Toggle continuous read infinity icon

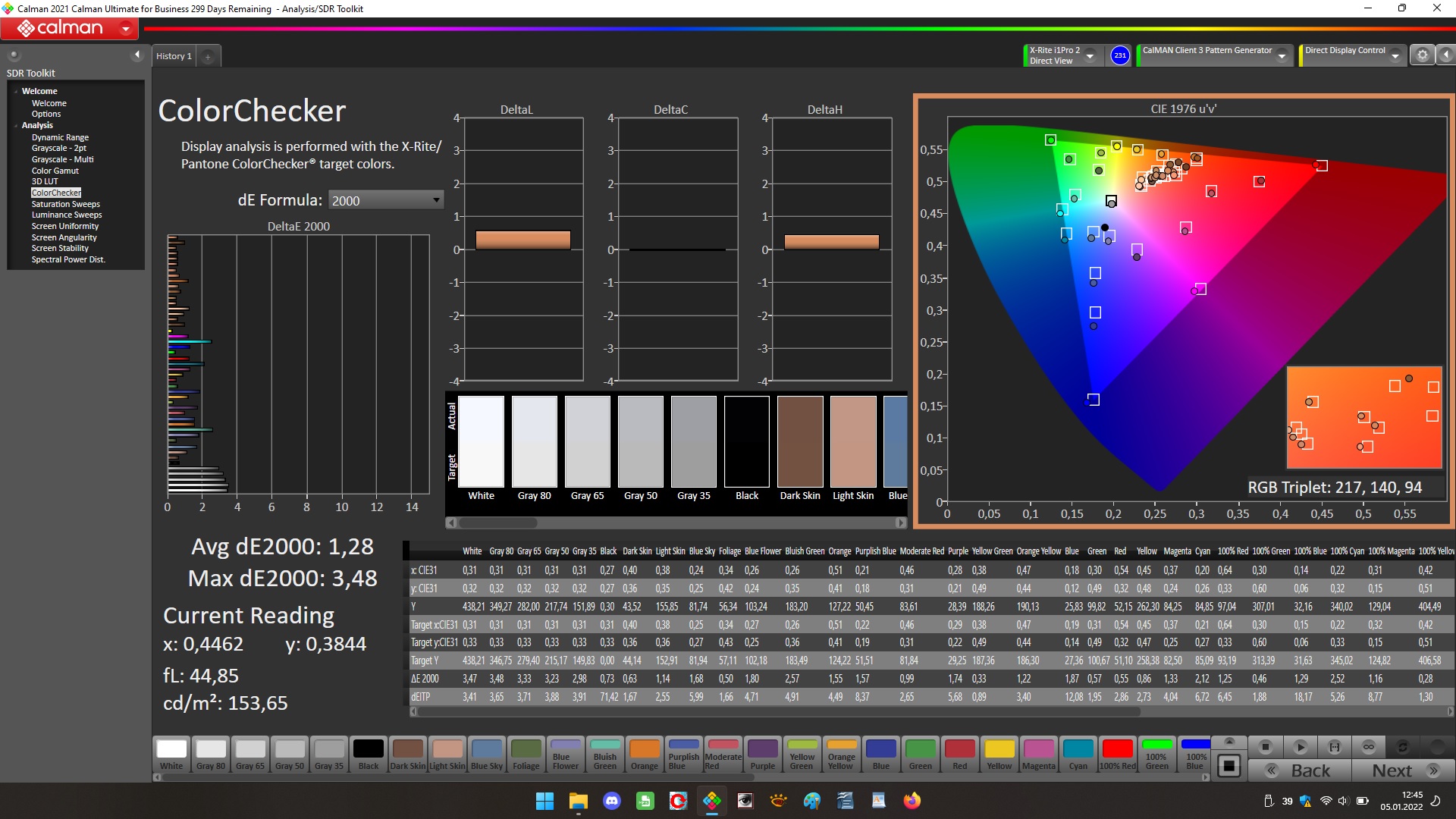pyautogui.click(x=1369, y=747)
